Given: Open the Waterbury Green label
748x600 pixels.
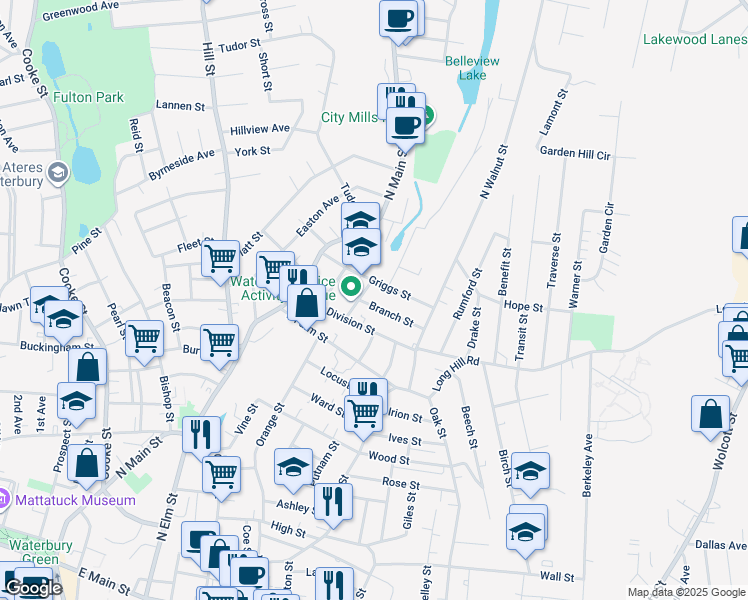Looking at the screenshot, I should (x=41, y=552).
